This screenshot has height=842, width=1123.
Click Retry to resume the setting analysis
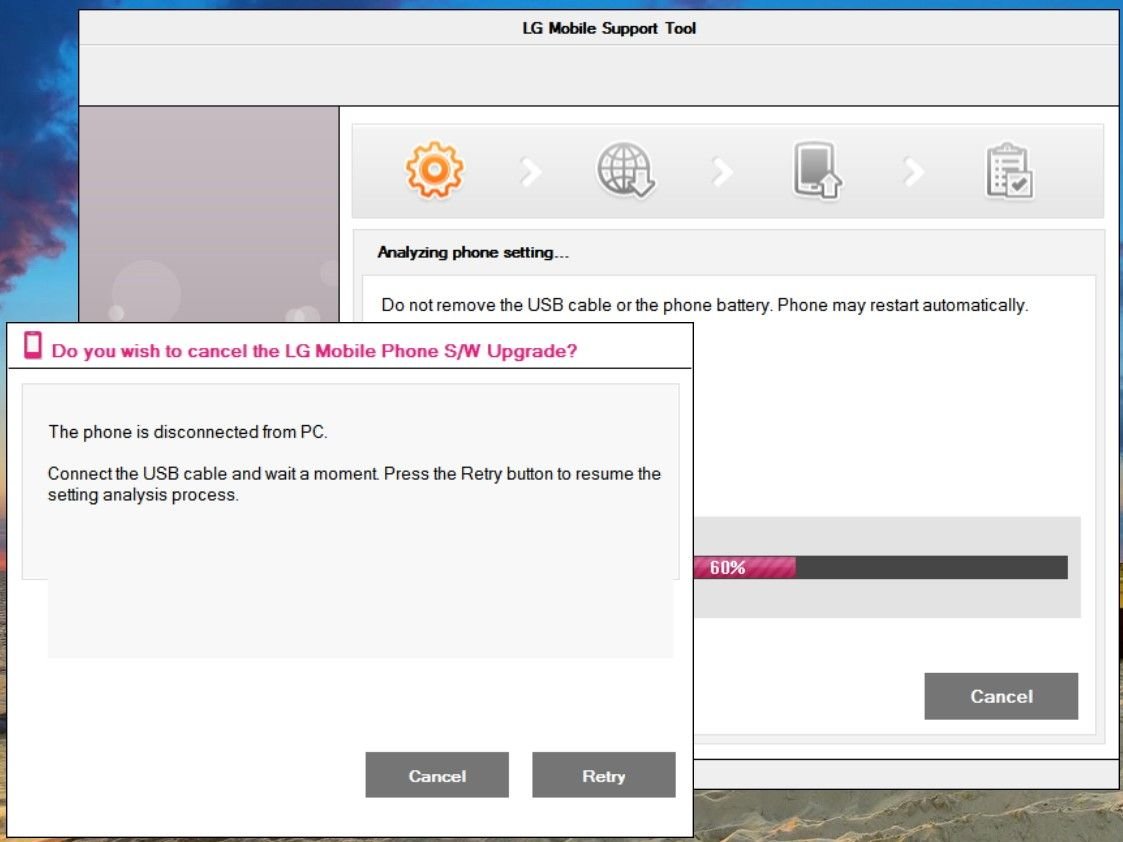point(604,775)
